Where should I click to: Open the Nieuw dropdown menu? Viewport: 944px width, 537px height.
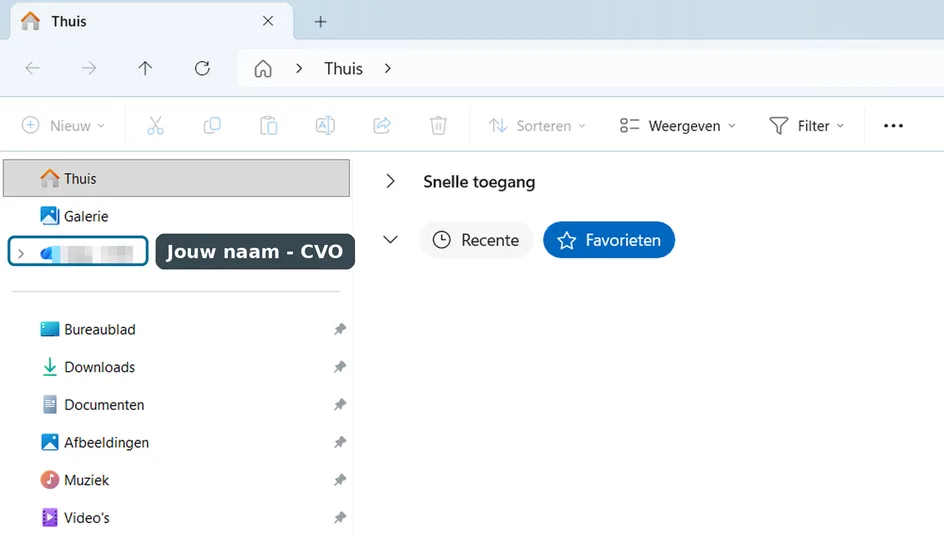point(63,125)
